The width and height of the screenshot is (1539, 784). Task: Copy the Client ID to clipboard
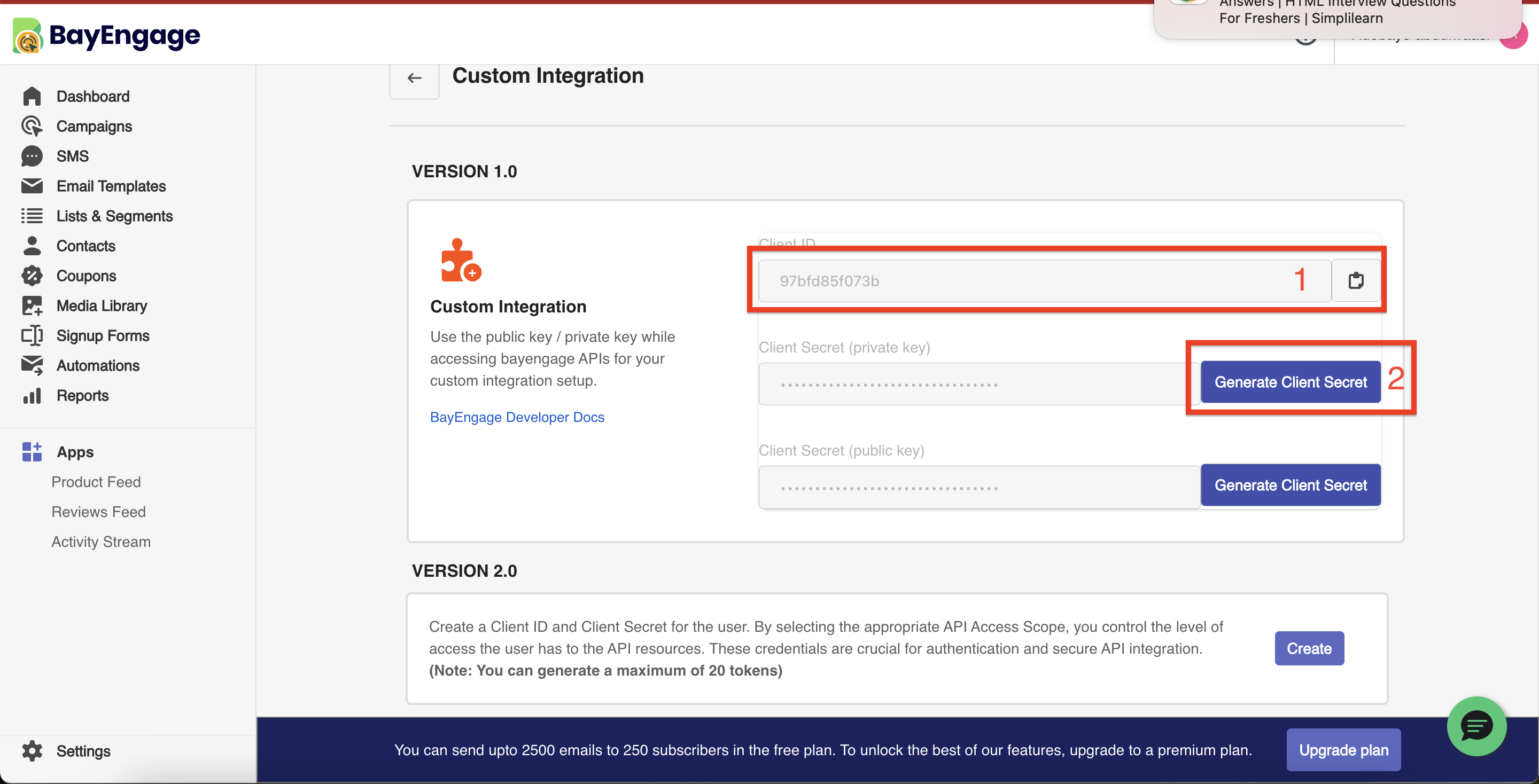1356,280
